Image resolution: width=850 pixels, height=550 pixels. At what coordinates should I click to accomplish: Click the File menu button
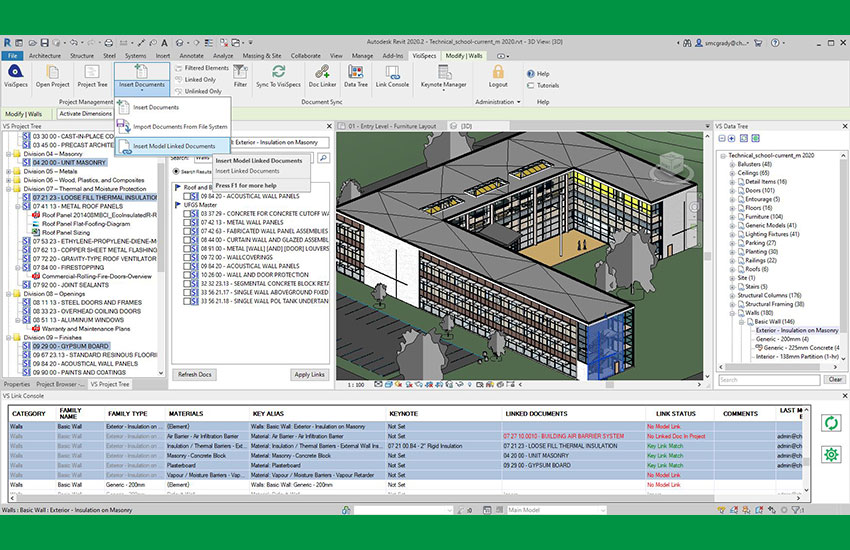tap(12, 56)
